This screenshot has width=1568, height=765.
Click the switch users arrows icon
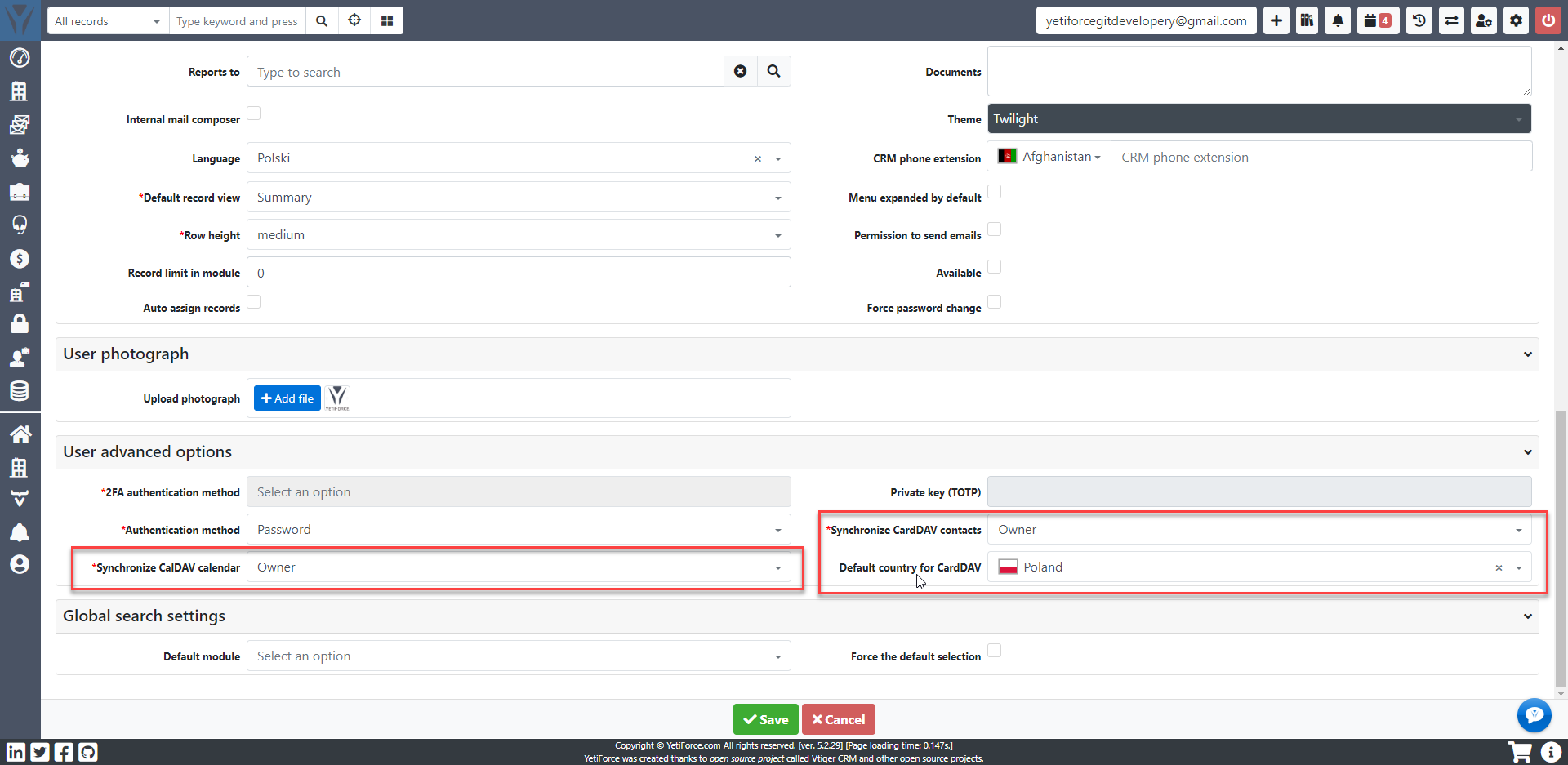pos(1451,20)
